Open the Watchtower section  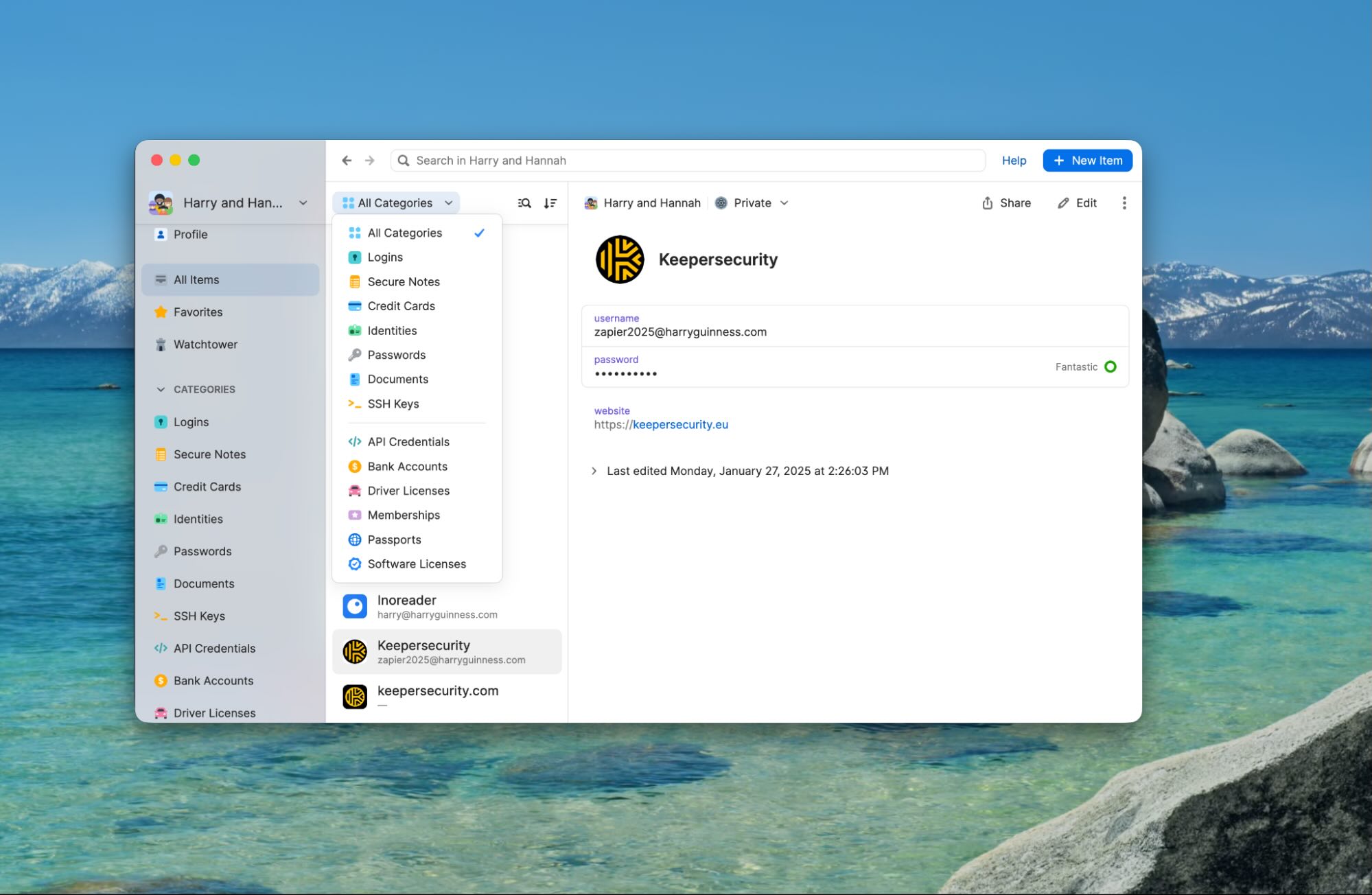coord(204,344)
